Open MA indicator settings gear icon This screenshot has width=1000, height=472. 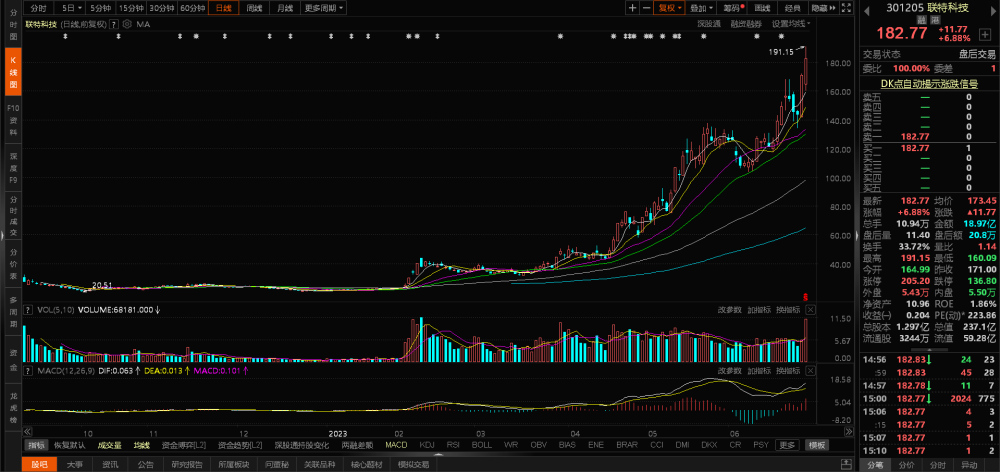coord(127,24)
